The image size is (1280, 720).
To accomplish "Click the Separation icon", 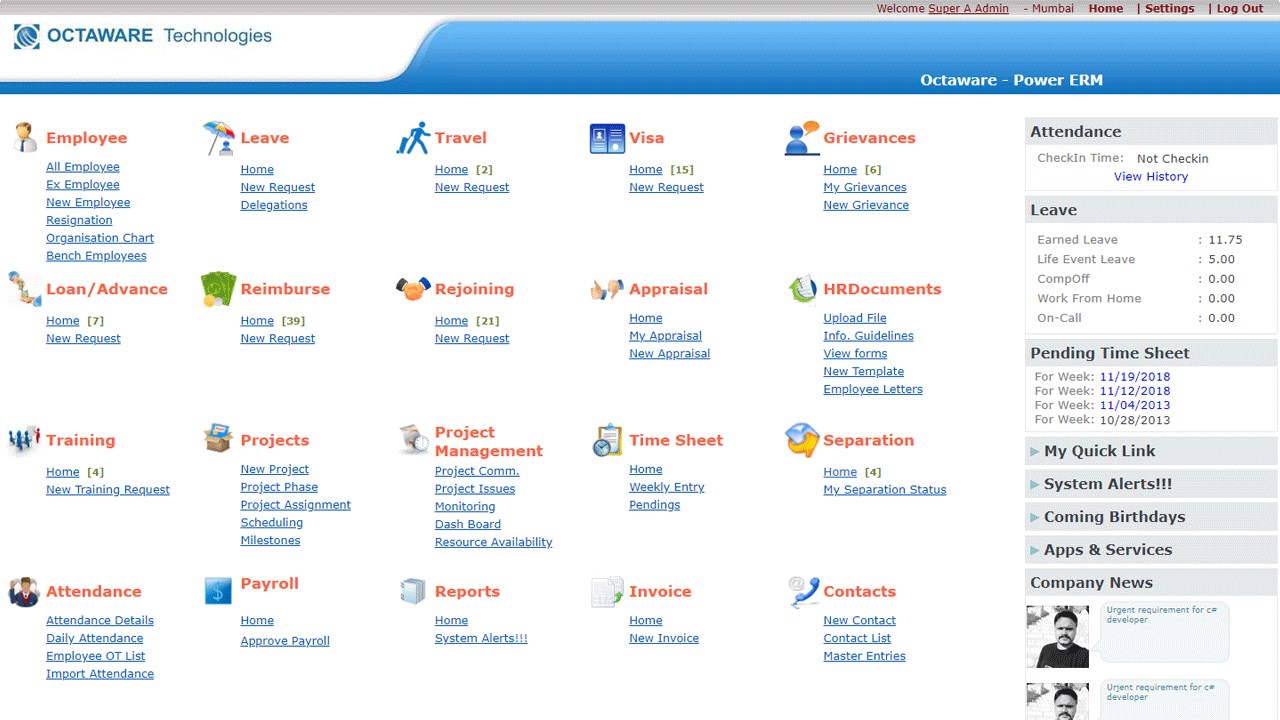I will (802, 440).
